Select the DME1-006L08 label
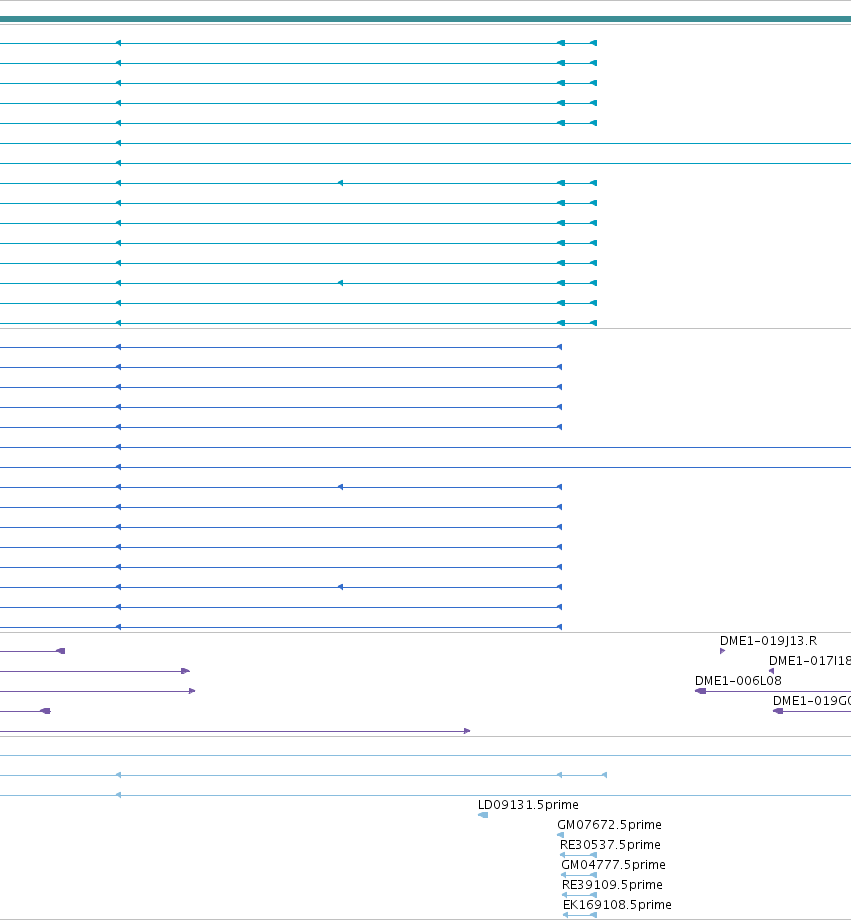The width and height of the screenshot is (851, 920). click(738, 681)
